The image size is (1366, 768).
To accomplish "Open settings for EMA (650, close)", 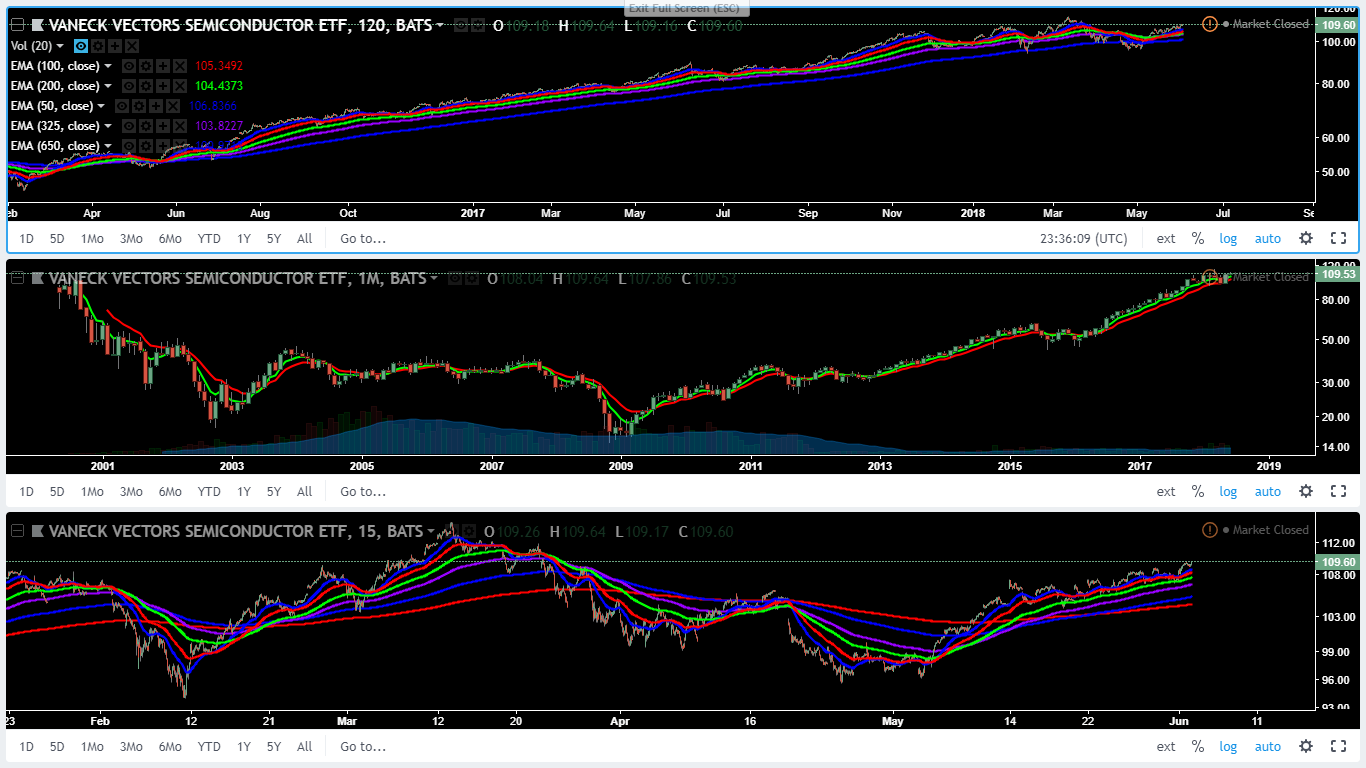I will coord(145,146).
